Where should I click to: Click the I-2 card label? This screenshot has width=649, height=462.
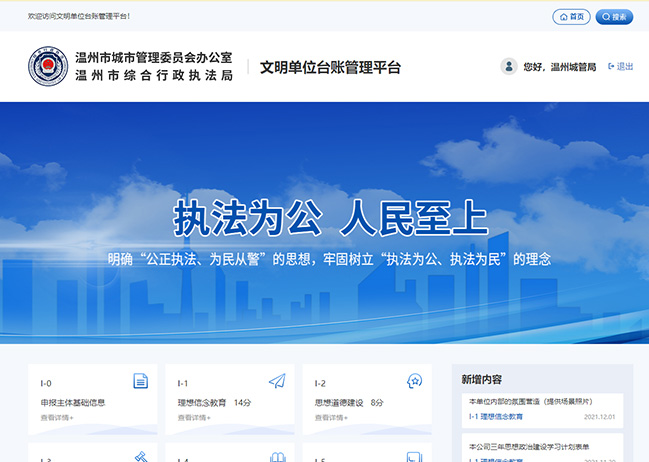320,383
